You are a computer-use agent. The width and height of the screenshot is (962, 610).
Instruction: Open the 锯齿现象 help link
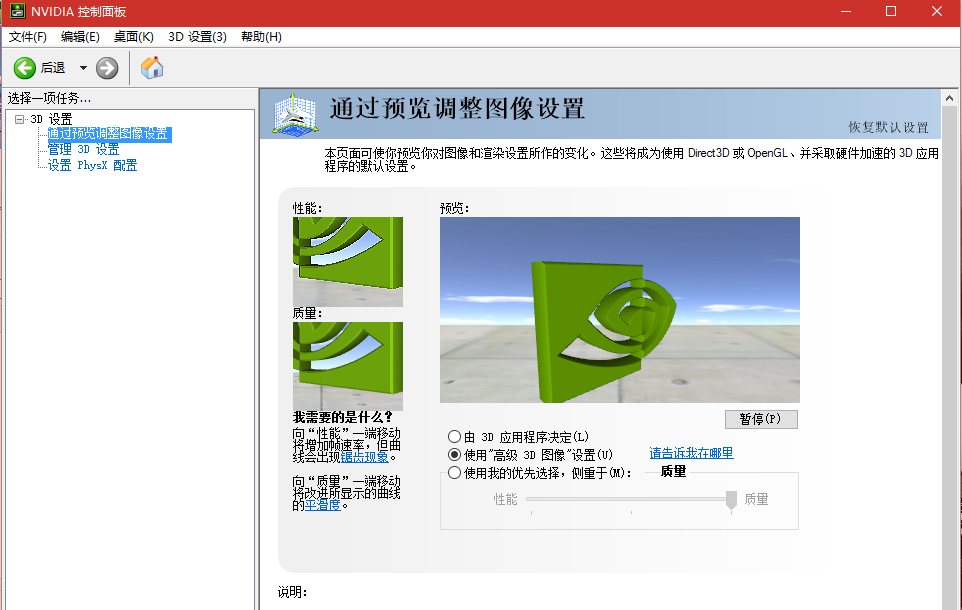(364, 457)
